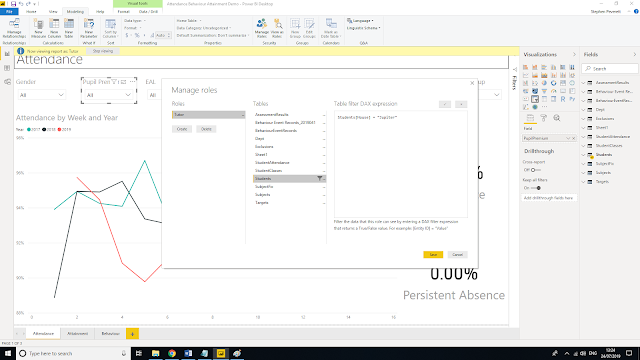
Task: Open the Gender slicer dropdown
Action: click(41, 95)
